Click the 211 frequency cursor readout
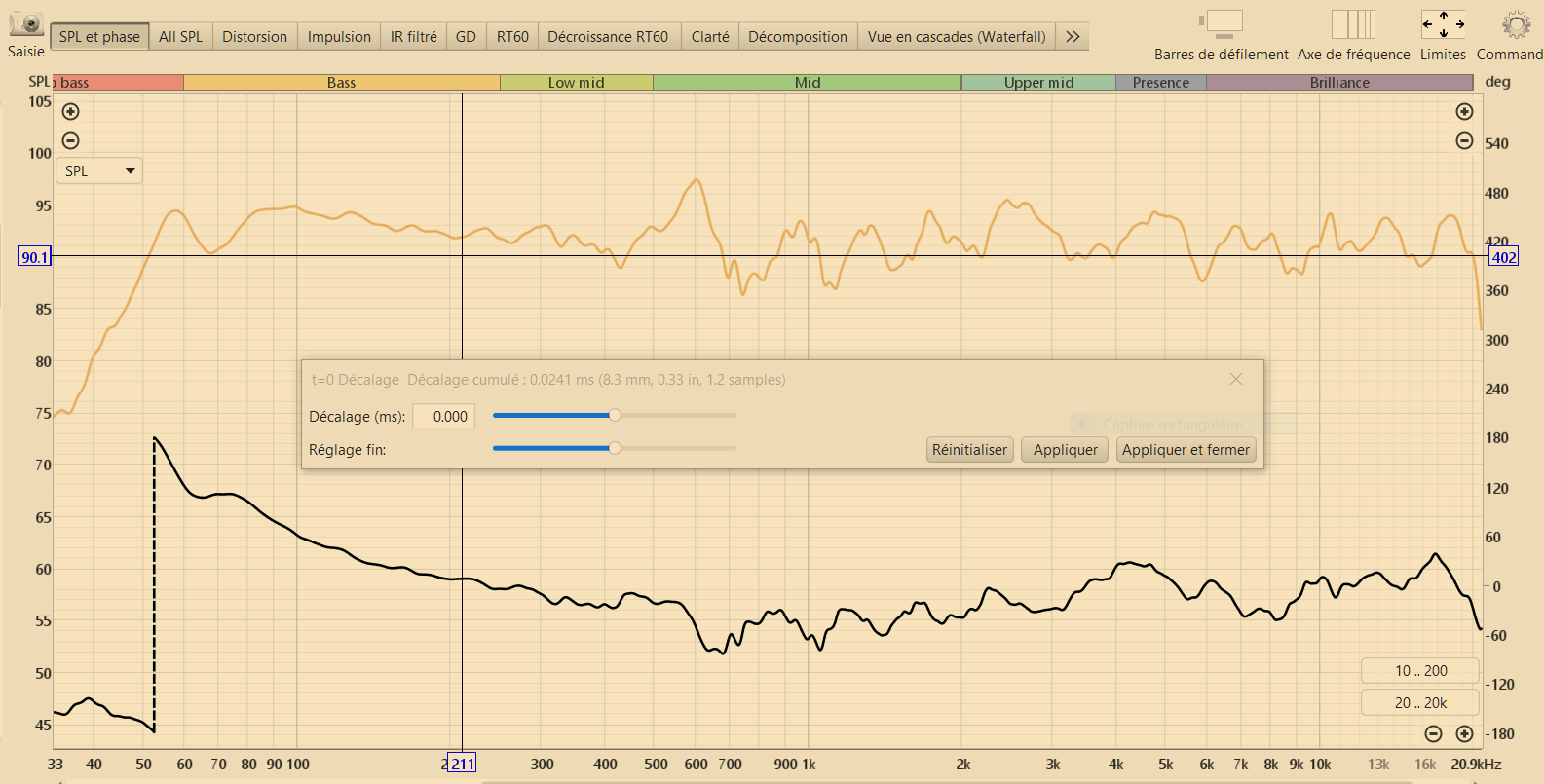The image size is (1544, 784). point(463,764)
